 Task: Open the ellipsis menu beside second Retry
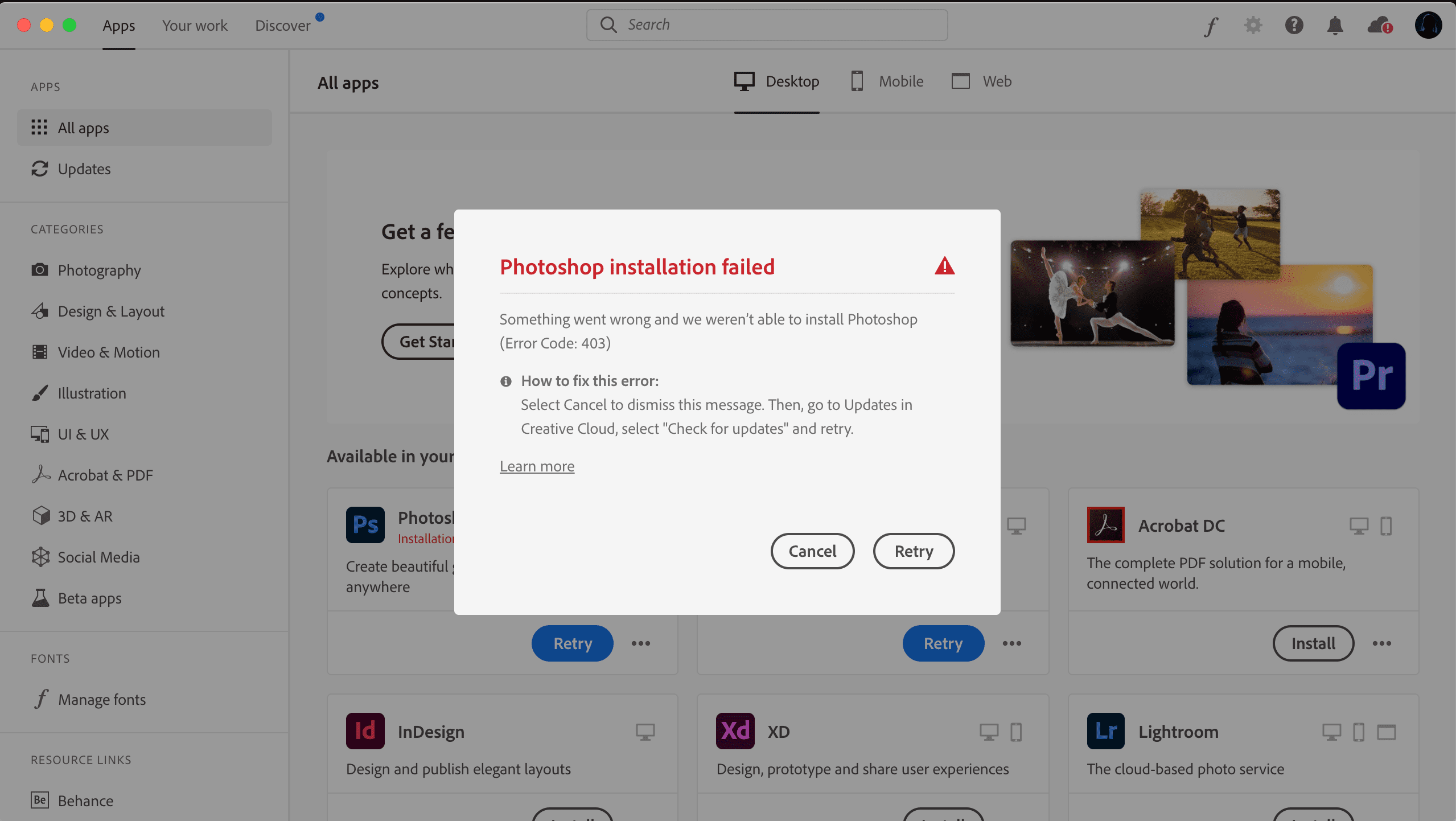click(x=1011, y=643)
